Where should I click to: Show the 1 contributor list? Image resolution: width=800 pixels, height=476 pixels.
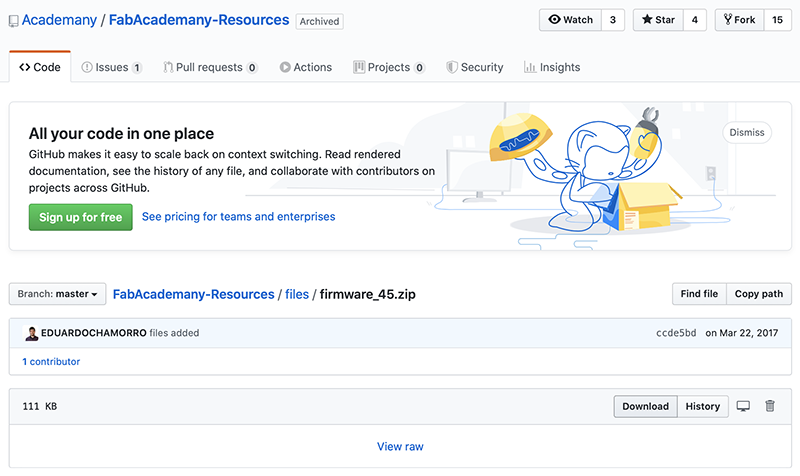(x=51, y=362)
